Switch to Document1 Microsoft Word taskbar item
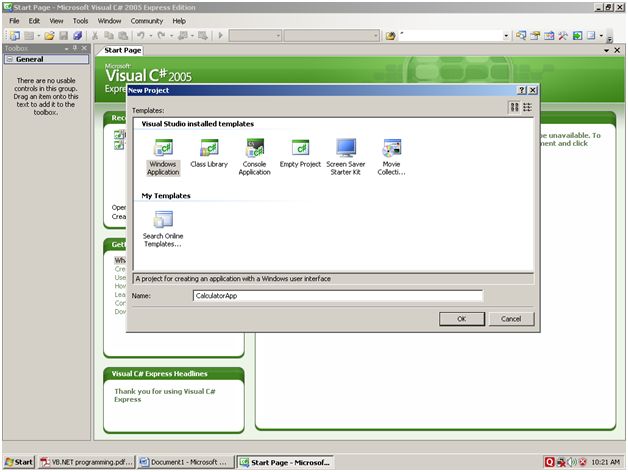Viewport: 628px width, 472px height. 185,462
